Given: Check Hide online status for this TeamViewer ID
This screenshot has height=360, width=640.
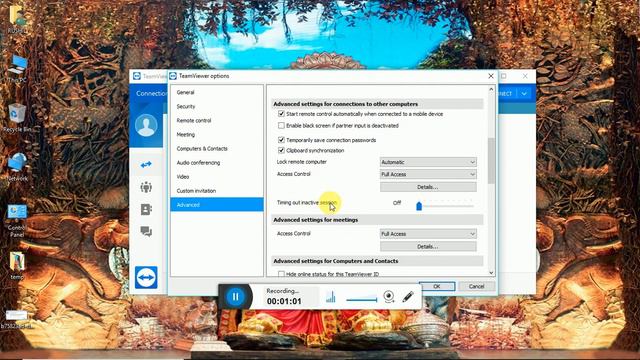Looking at the screenshot, I should [281, 274].
